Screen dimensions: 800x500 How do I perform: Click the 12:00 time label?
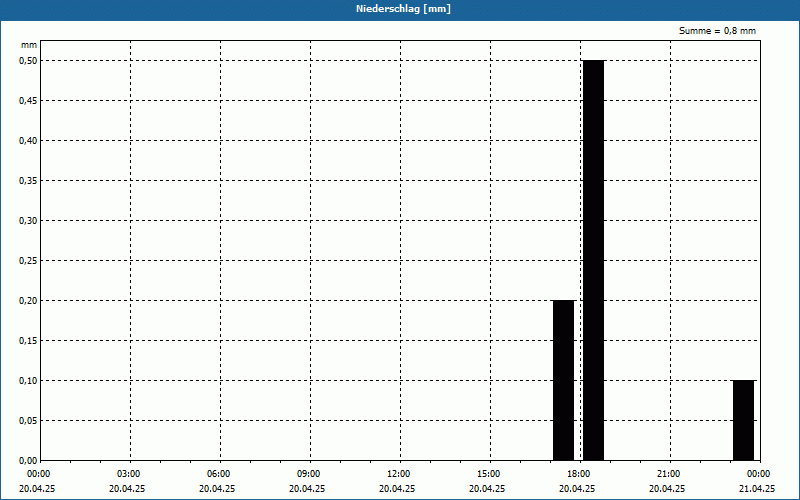click(398, 474)
